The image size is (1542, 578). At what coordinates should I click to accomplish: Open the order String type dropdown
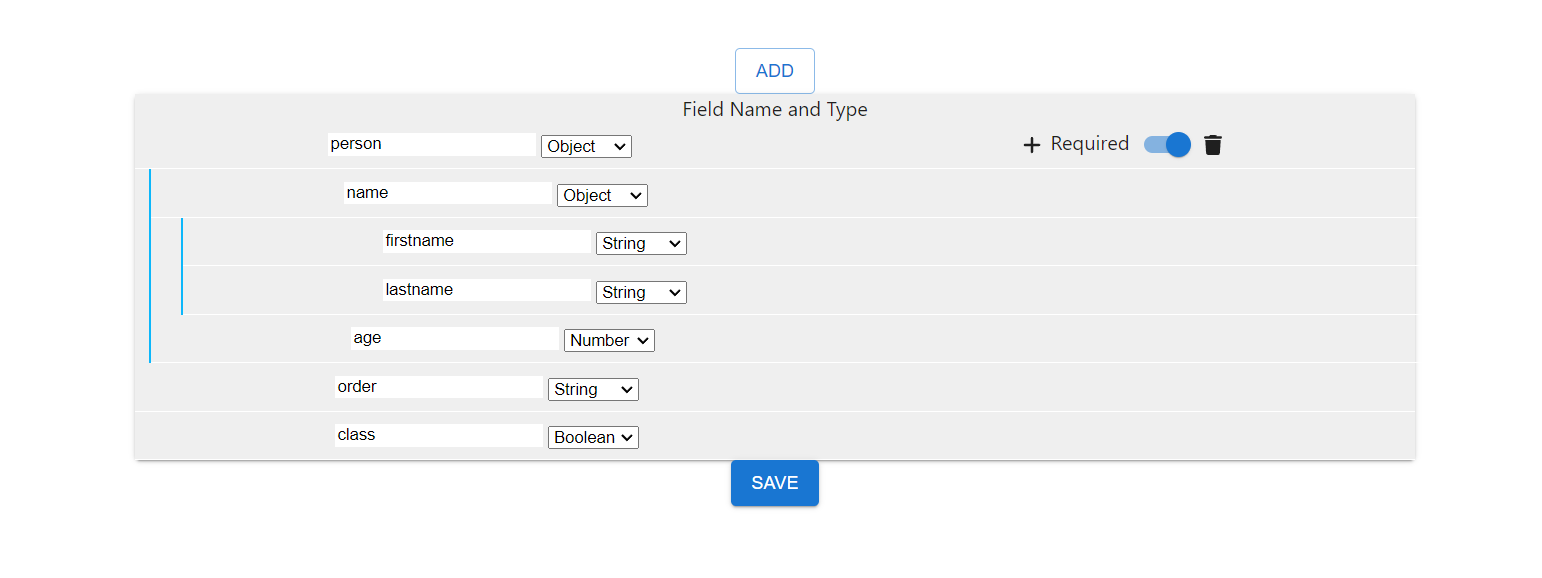(593, 389)
